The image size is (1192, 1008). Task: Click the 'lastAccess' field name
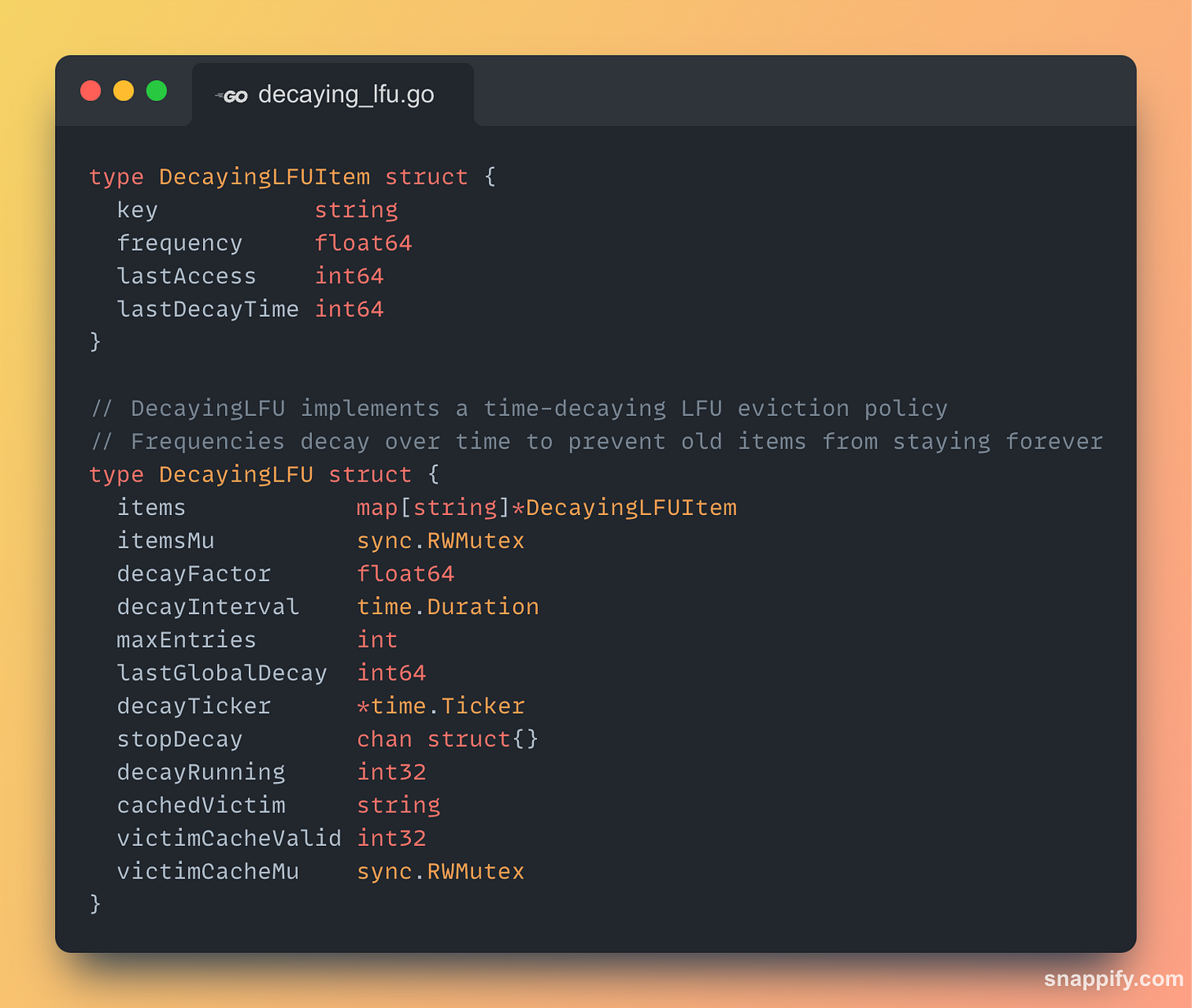(x=187, y=276)
